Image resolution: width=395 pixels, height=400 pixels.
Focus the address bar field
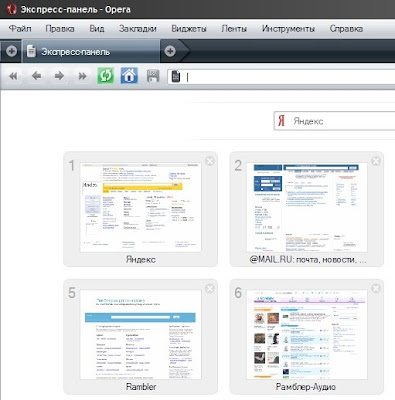coord(281,77)
